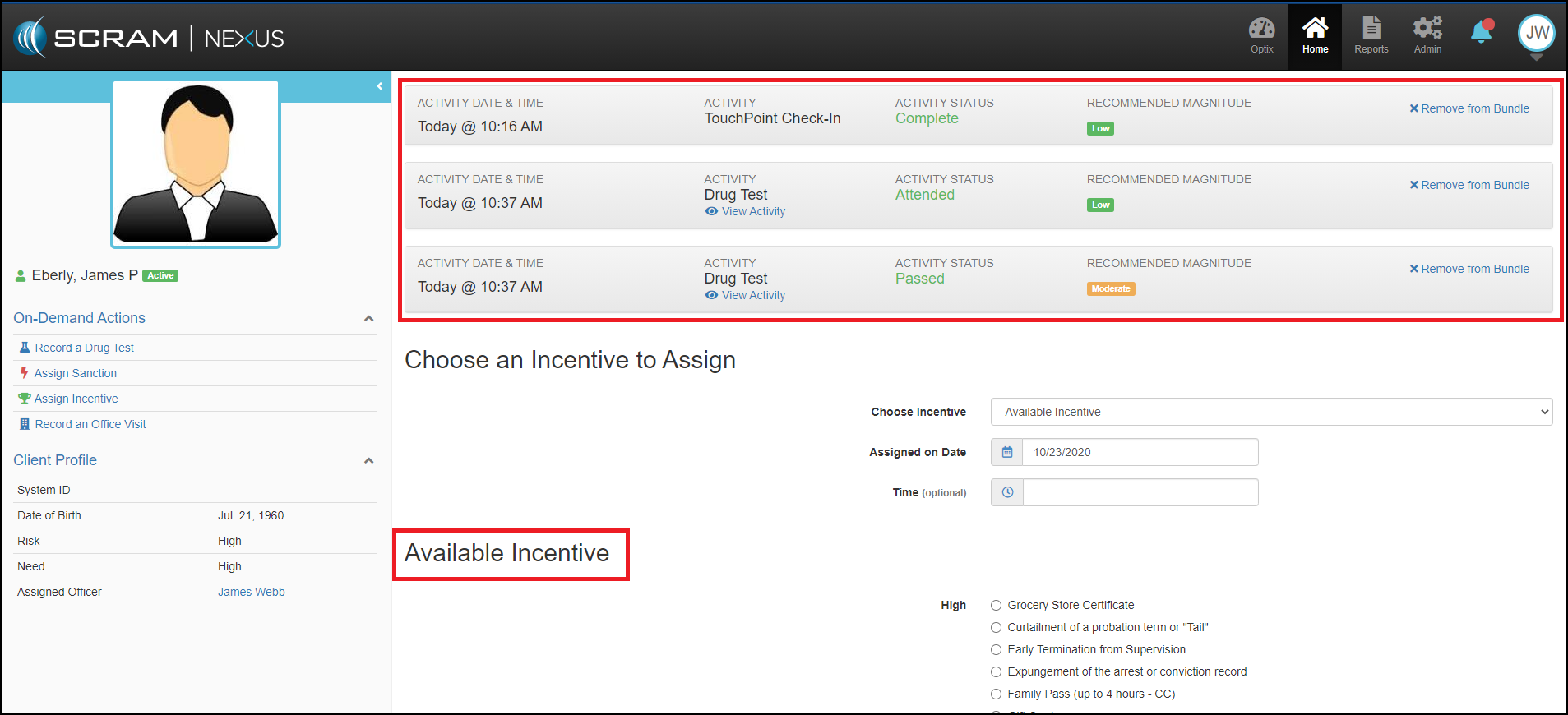Open the Choose Incentive dropdown

[x=1271, y=412]
